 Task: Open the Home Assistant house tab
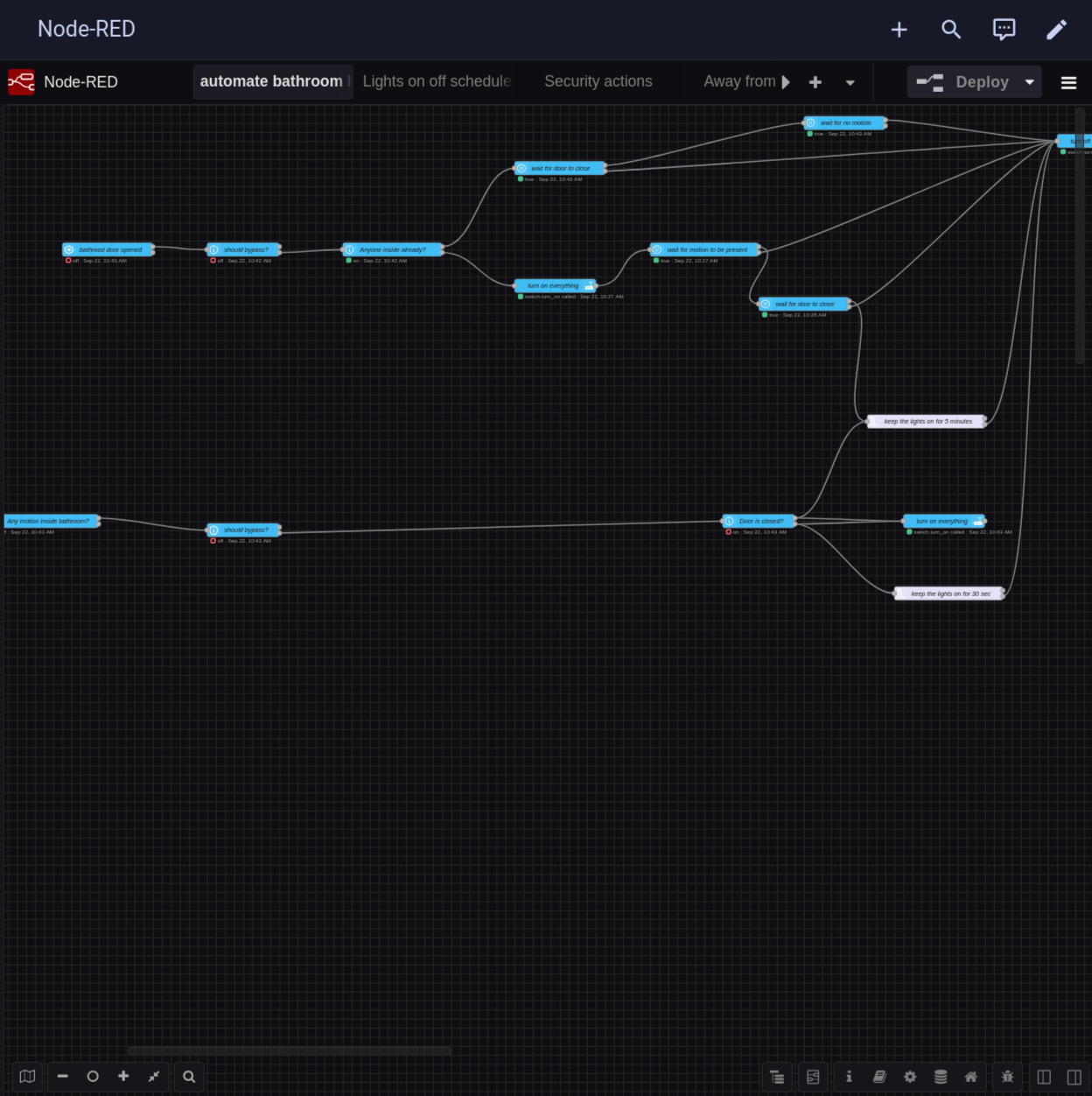(x=971, y=1077)
